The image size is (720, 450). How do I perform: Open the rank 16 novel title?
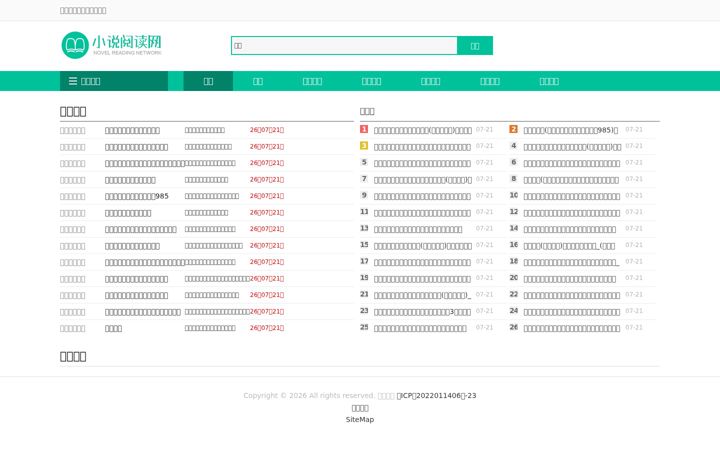pyautogui.click(x=569, y=246)
